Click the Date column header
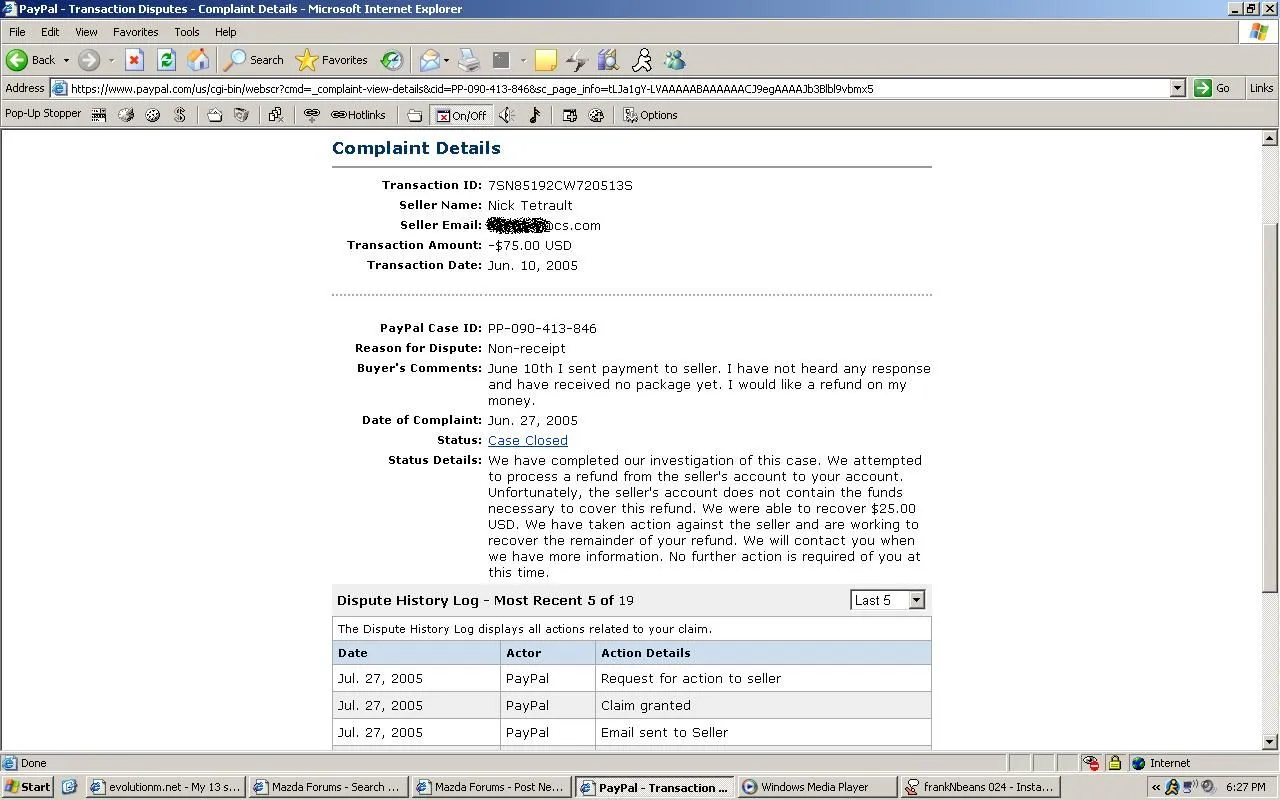Viewport: 1280px width, 800px height. [416, 653]
